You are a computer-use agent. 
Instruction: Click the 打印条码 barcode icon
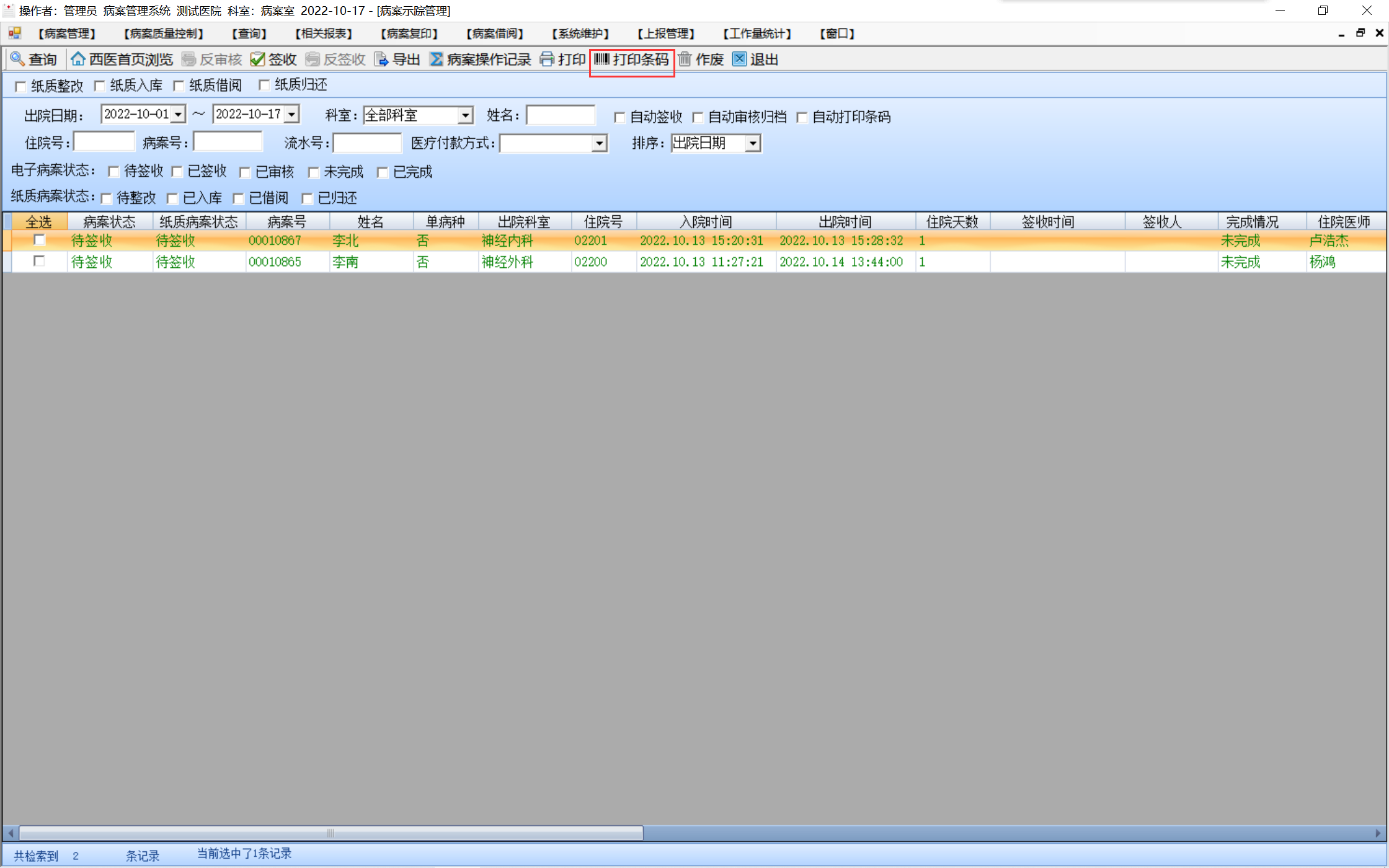point(601,60)
